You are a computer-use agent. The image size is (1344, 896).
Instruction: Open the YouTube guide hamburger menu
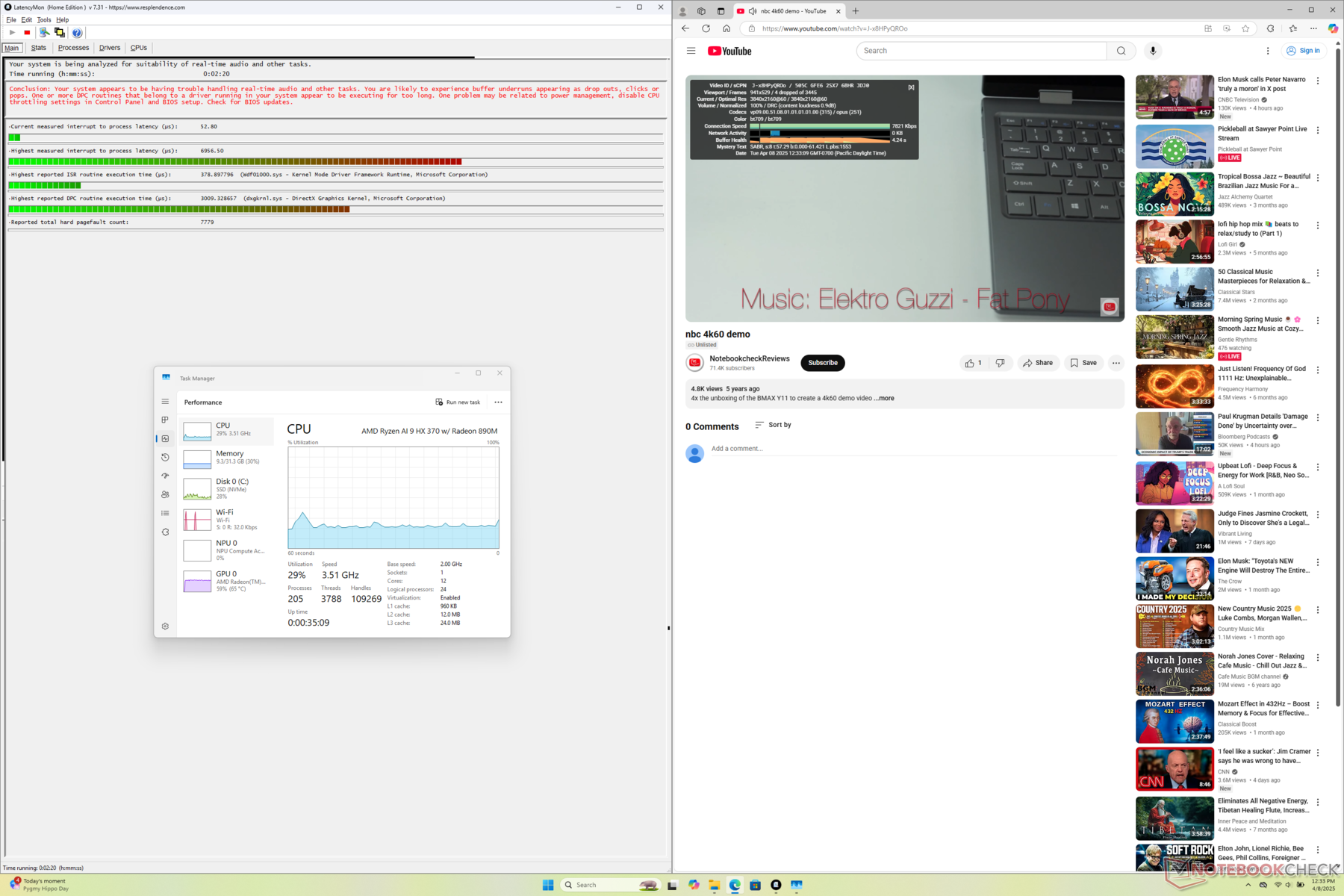[691, 51]
